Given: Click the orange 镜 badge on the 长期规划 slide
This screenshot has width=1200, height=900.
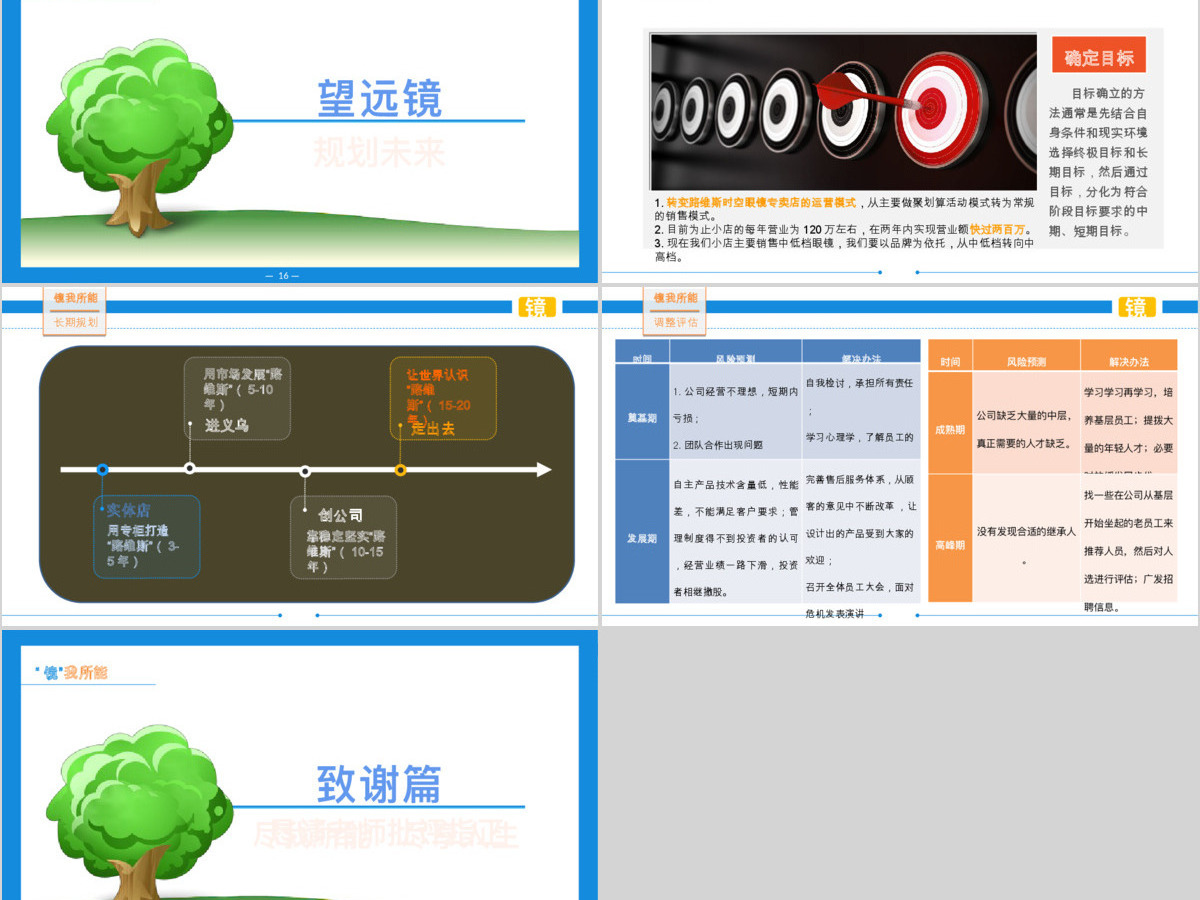Looking at the screenshot, I should [537, 307].
